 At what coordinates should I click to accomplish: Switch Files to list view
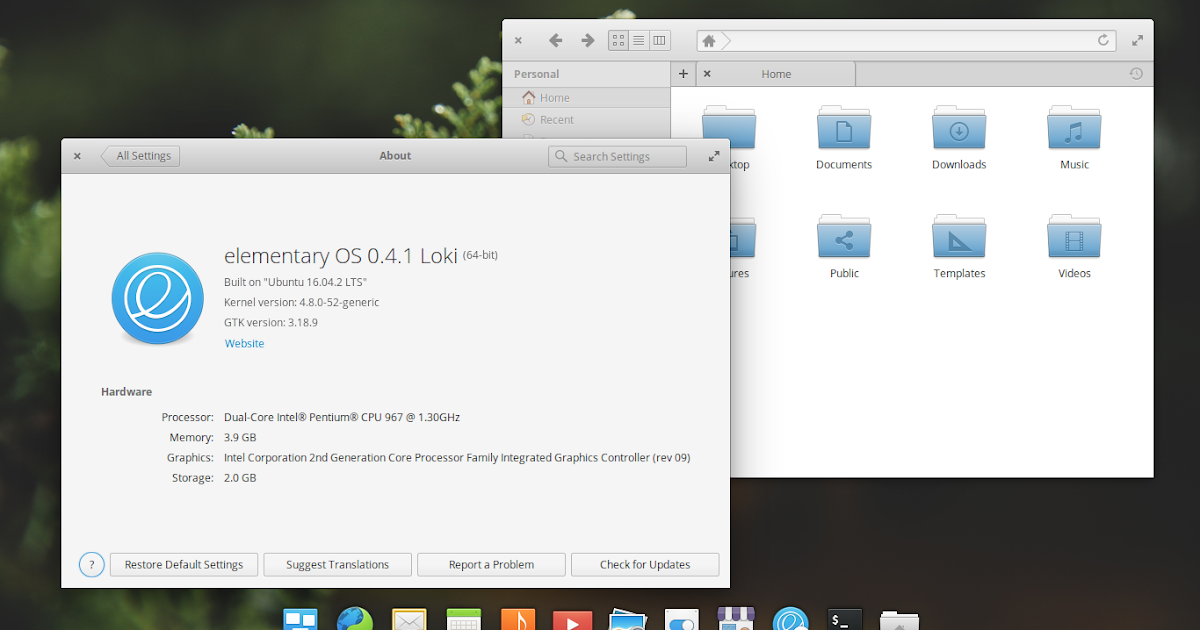(638, 41)
